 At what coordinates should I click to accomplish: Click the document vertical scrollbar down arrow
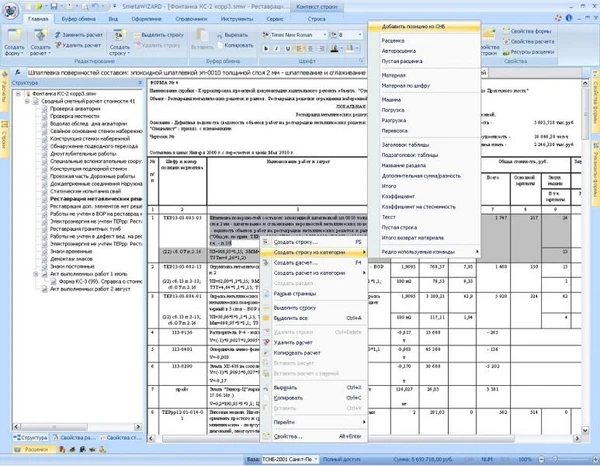tap(585, 430)
